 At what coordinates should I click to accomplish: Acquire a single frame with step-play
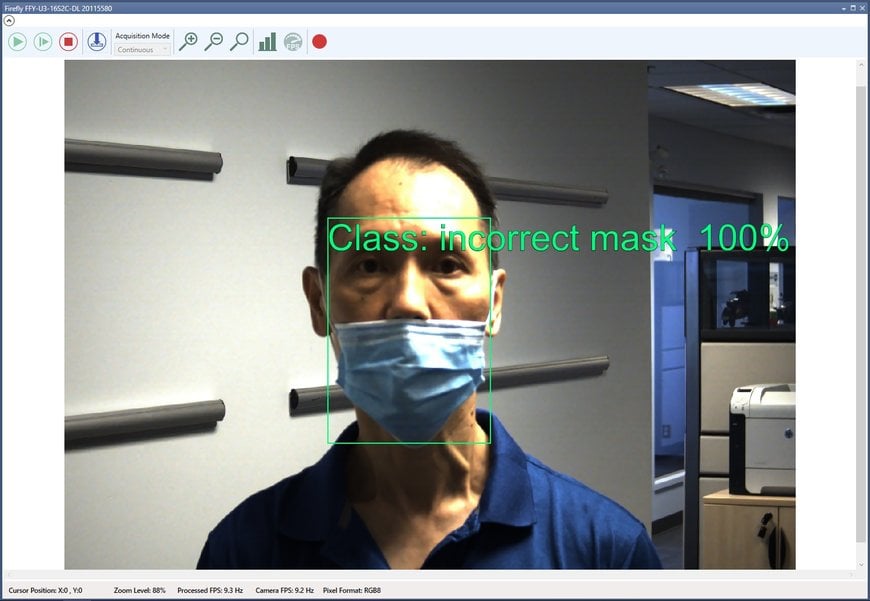pos(43,42)
